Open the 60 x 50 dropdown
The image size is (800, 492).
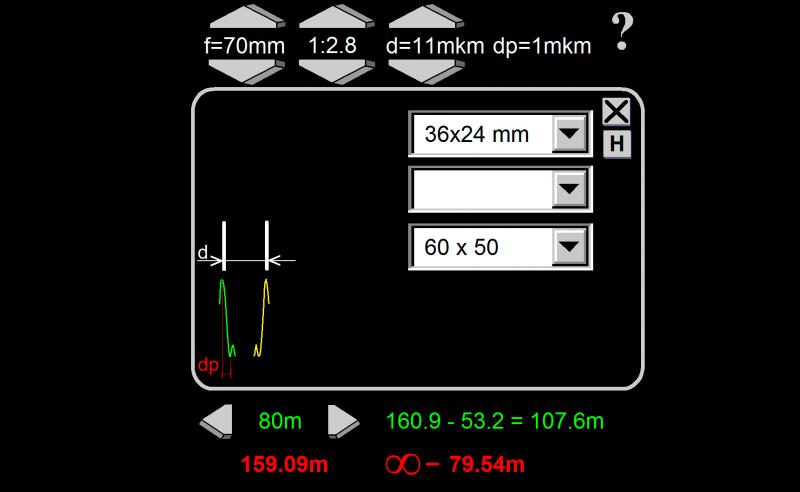pos(569,247)
